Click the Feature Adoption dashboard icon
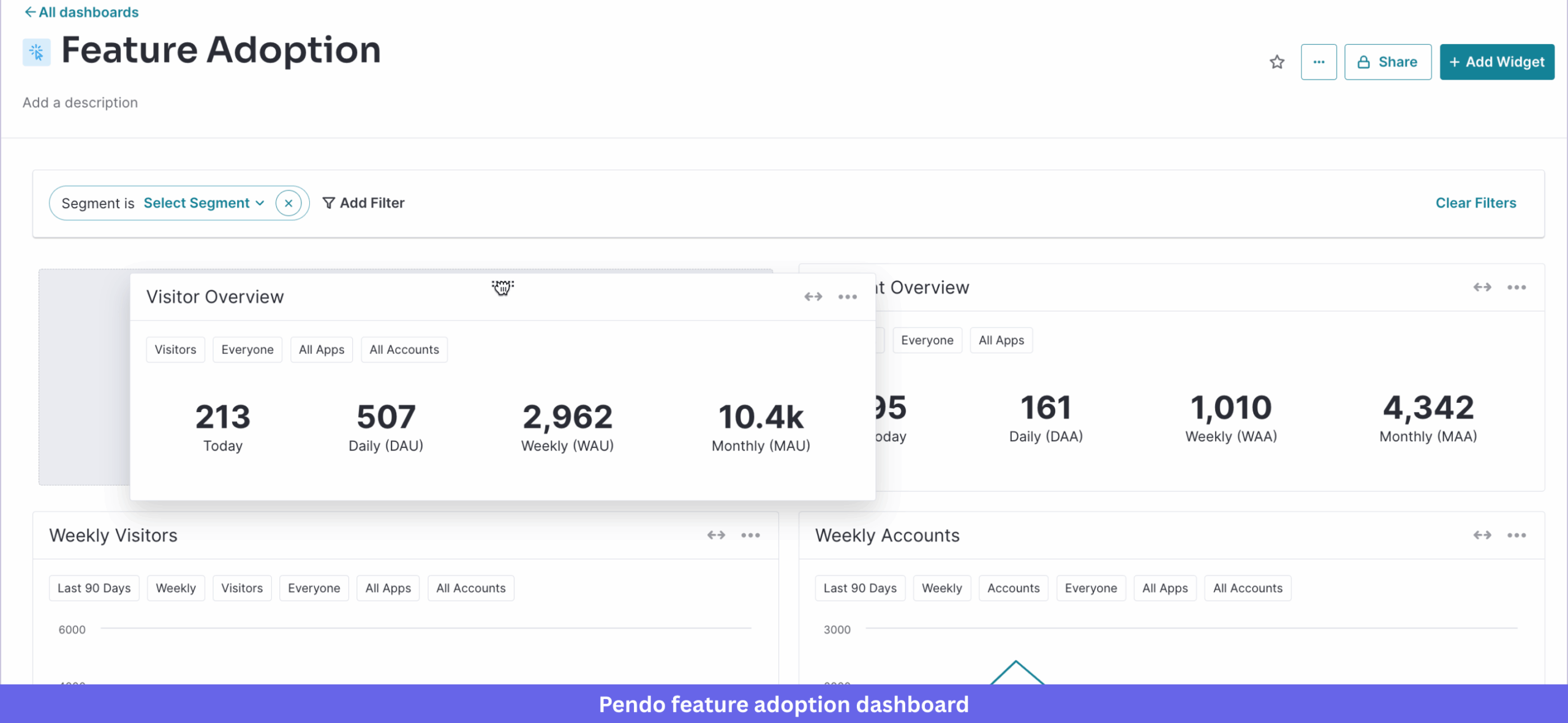Image resolution: width=1568 pixels, height=723 pixels. (x=36, y=51)
